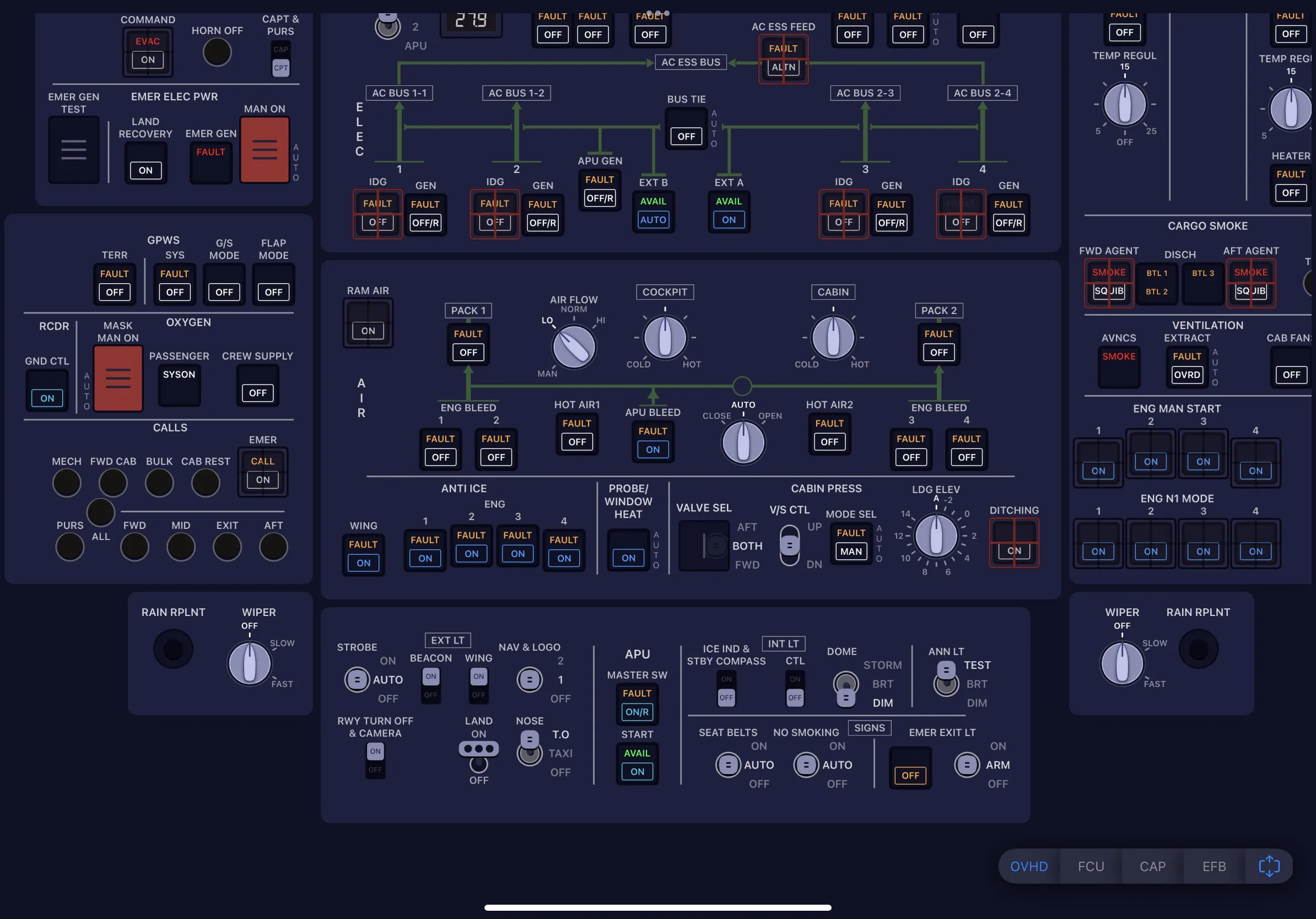This screenshot has height=919, width=1316.
Task: Set SEAT BELTS sign switch
Action: point(729,765)
